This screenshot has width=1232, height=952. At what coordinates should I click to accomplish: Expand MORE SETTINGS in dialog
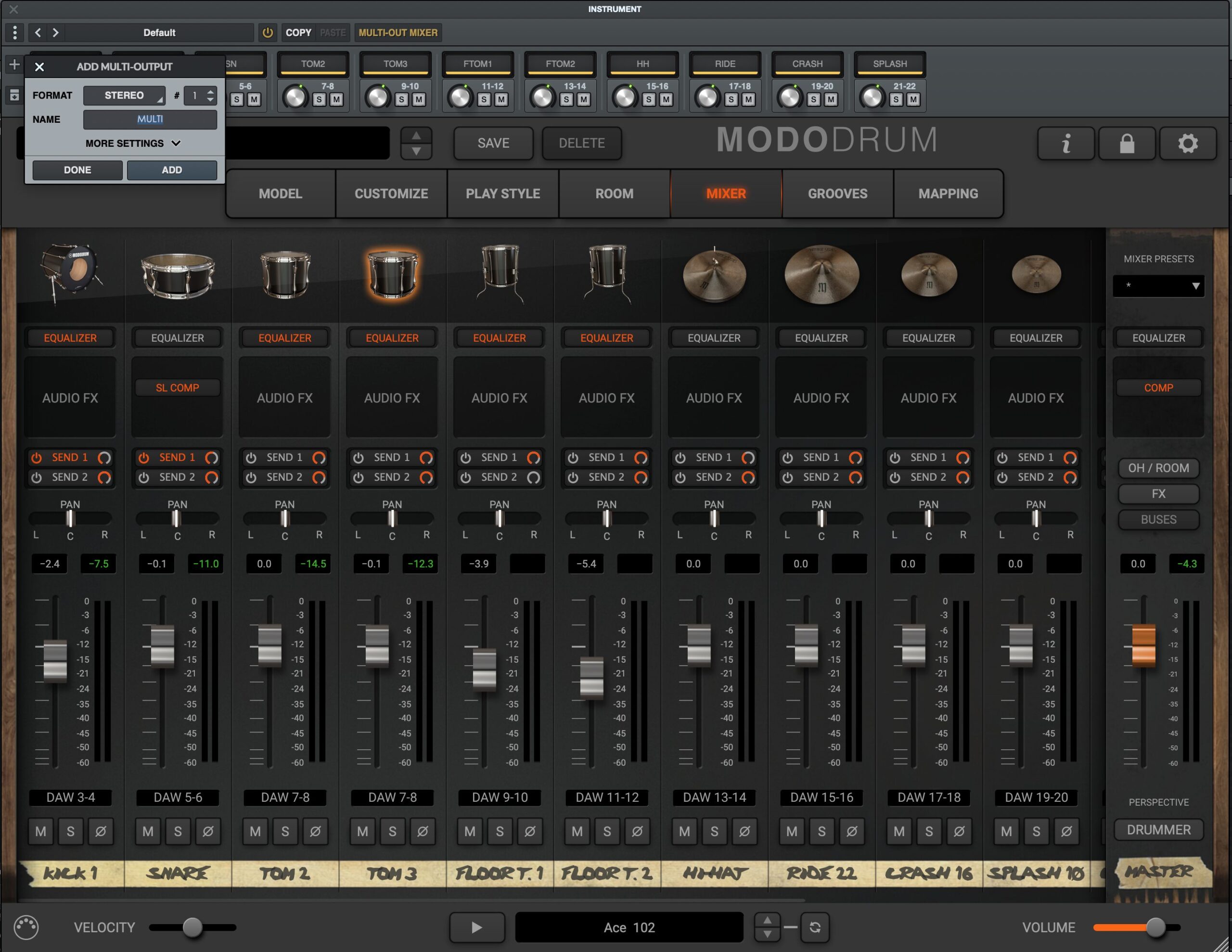pos(132,143)
